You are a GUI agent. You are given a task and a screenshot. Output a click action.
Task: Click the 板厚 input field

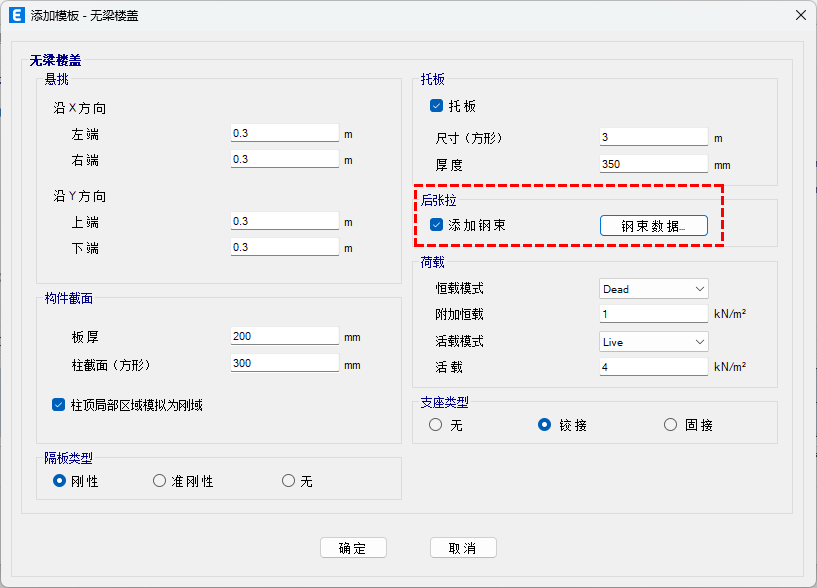coord(284,337)
